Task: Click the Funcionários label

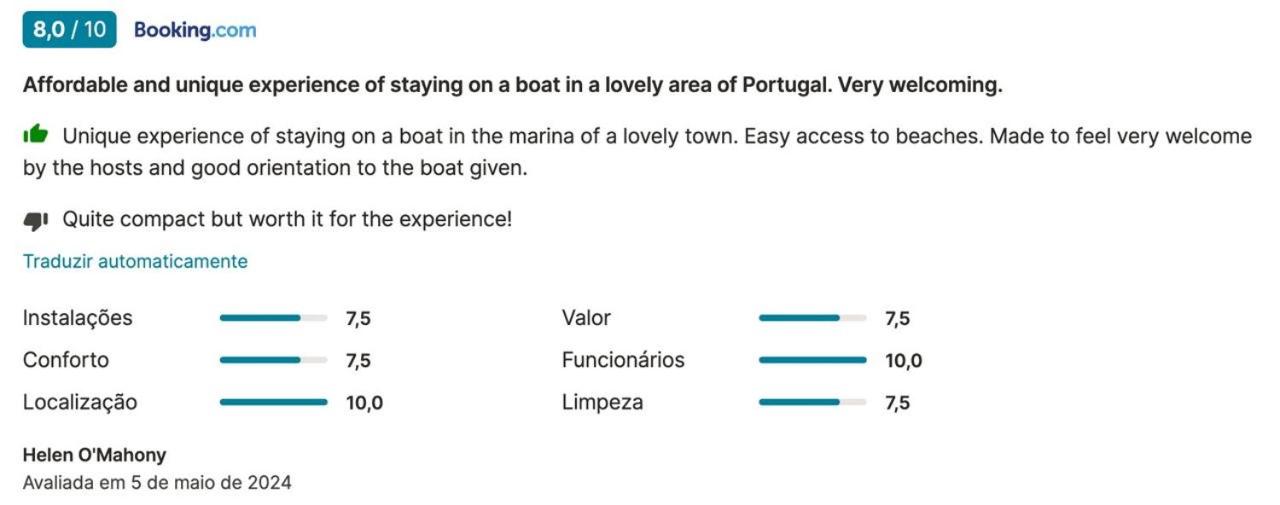Action: (x=623, y=360)
